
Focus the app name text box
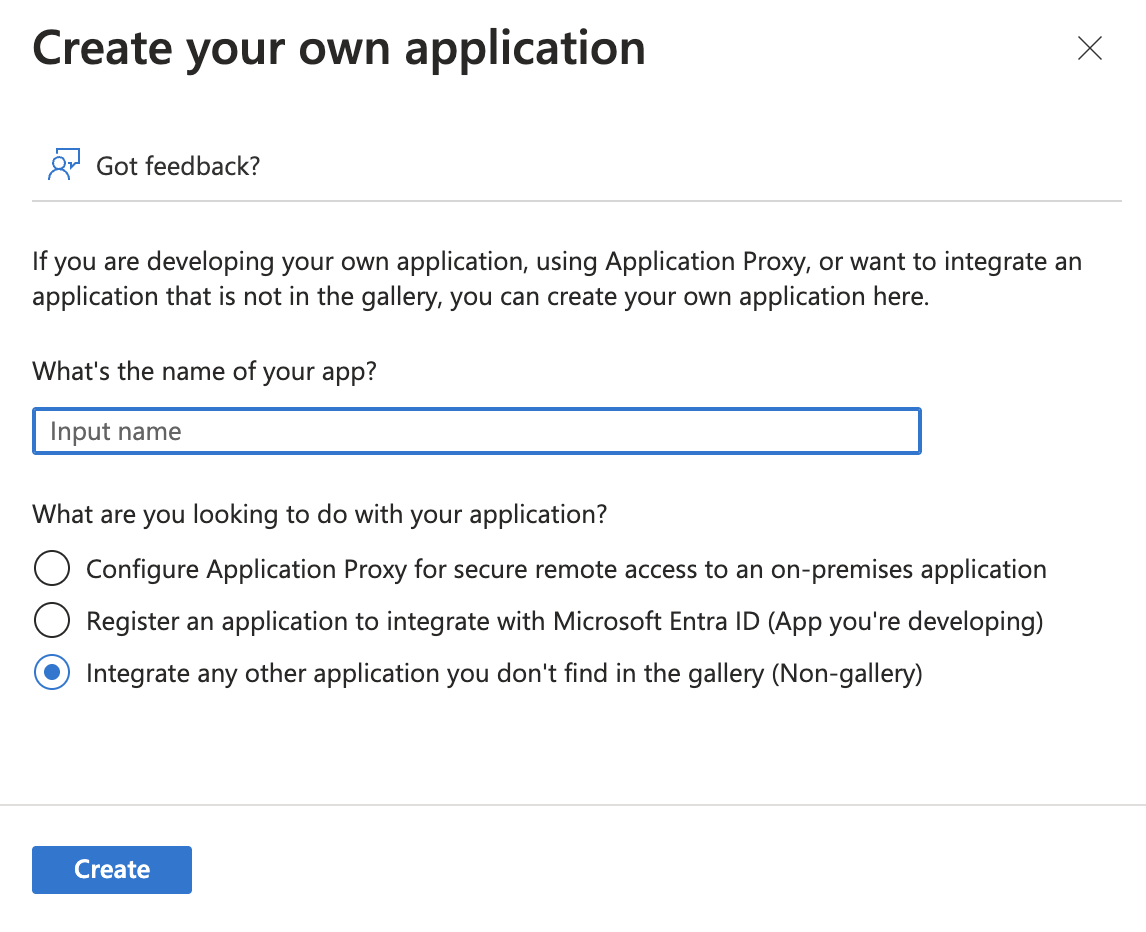click(477, 431)
